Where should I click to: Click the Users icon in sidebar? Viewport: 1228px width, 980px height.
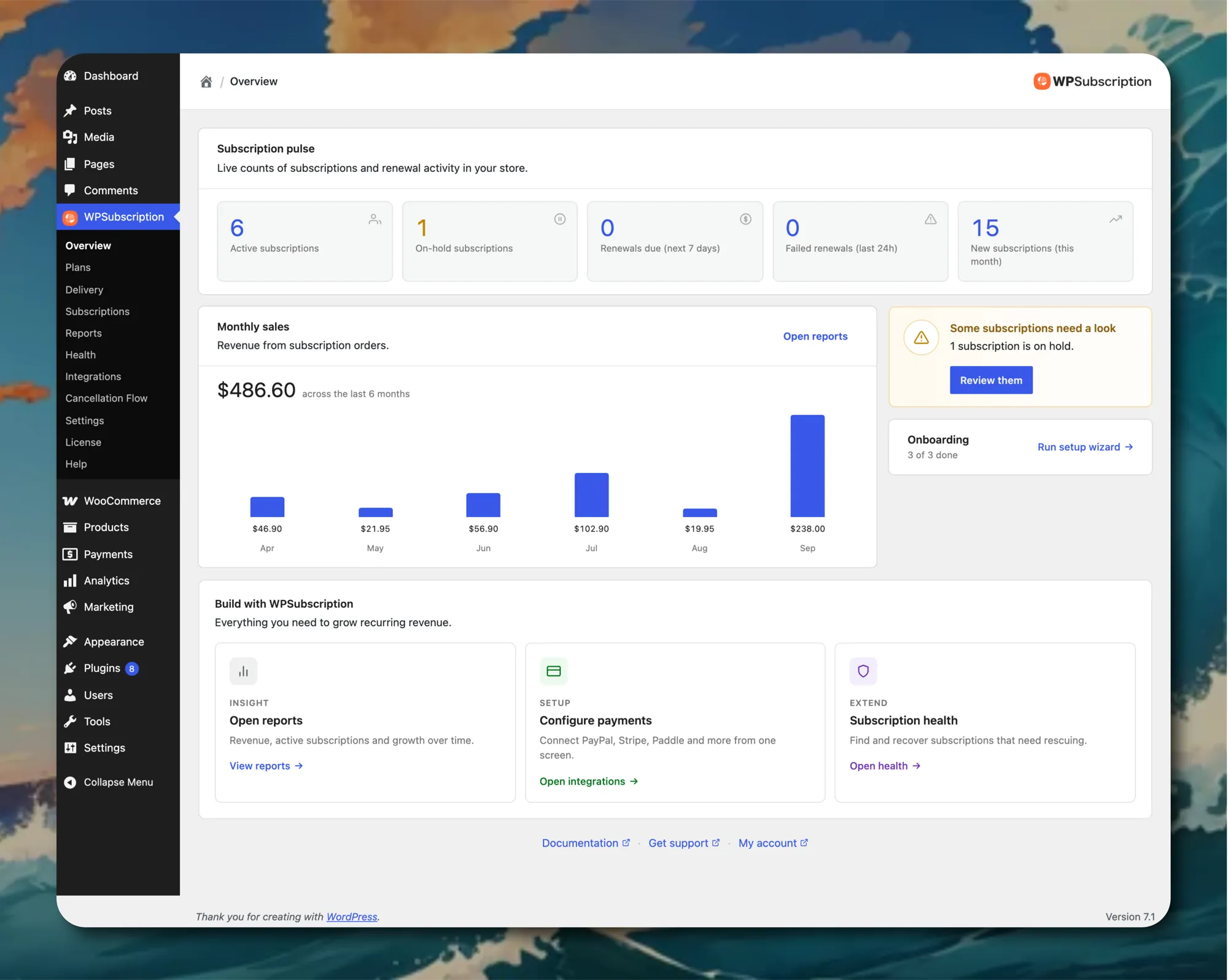(x=70, y=695)
